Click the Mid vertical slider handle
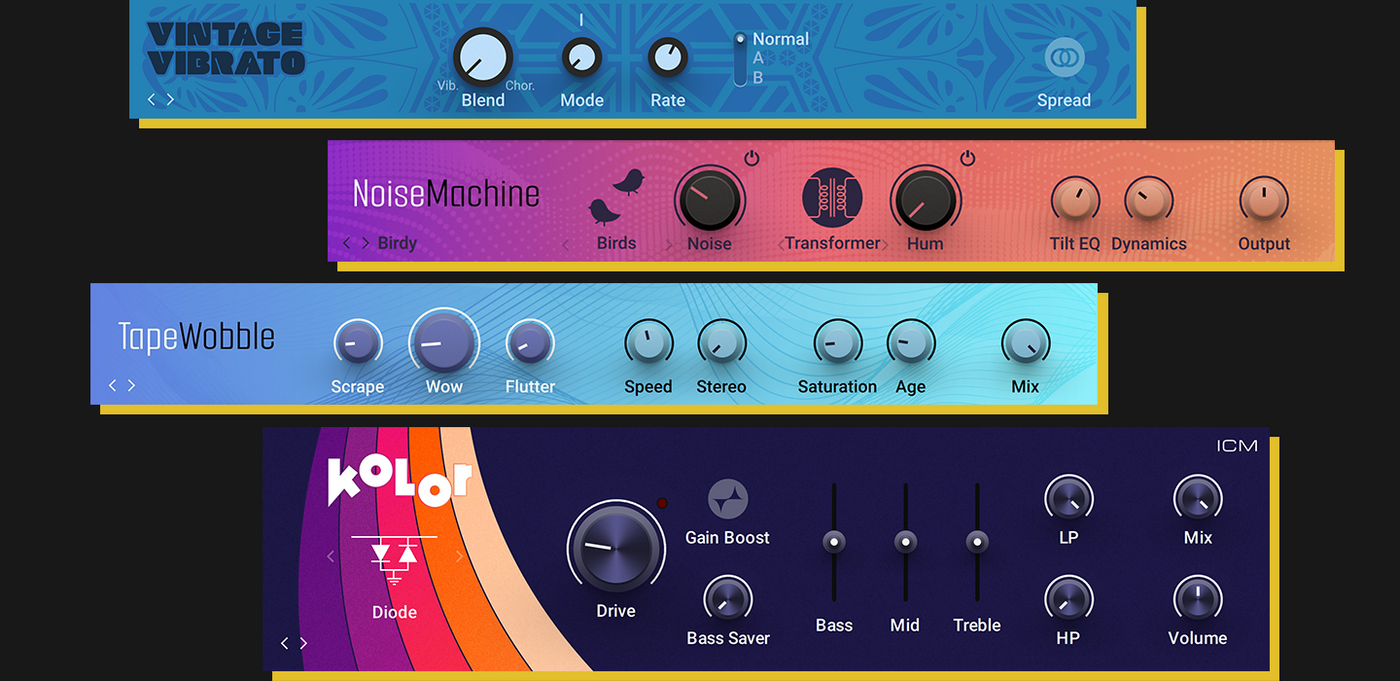The image size is (1400, 681). pyautogui.click(x=905, y=542)
